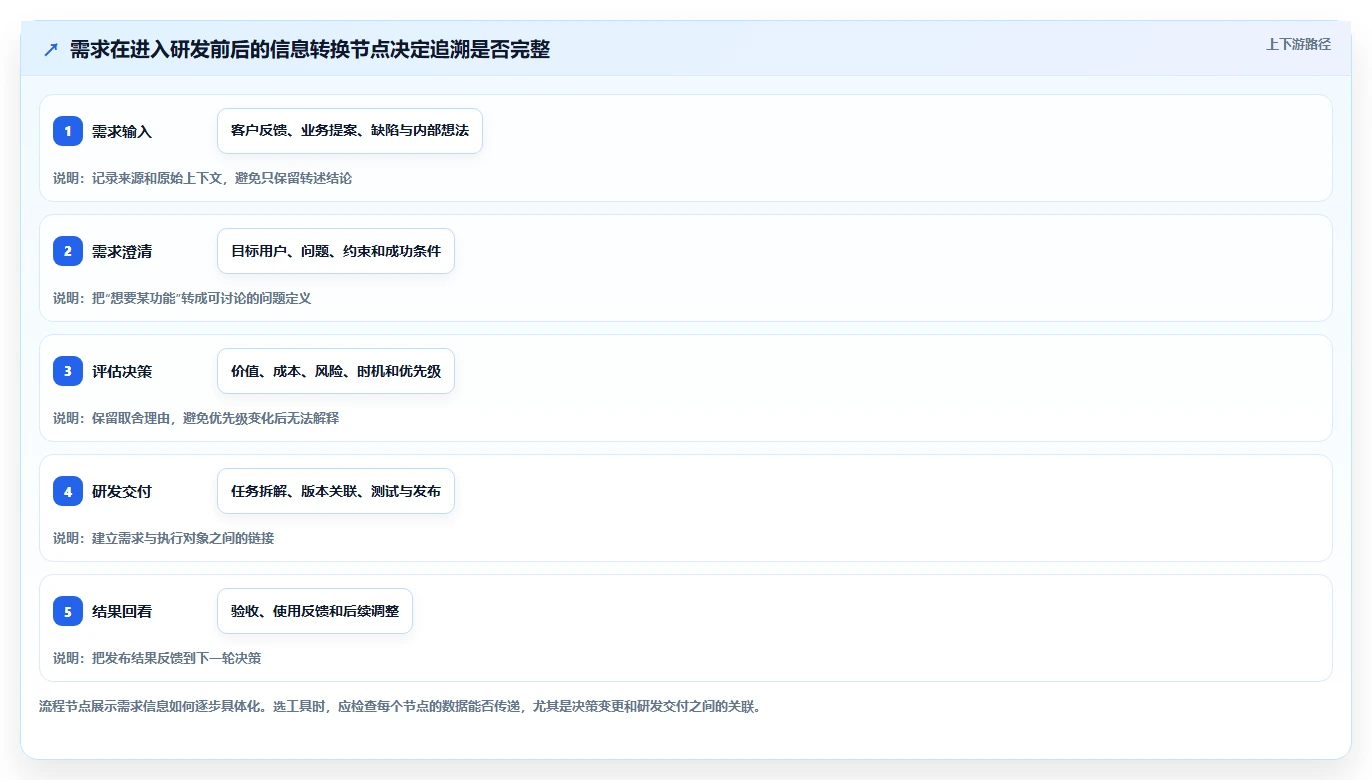This screenshot has height=780, width=1372.
Task: Click the arrow icon beside the header title
Action: [51, 50]
